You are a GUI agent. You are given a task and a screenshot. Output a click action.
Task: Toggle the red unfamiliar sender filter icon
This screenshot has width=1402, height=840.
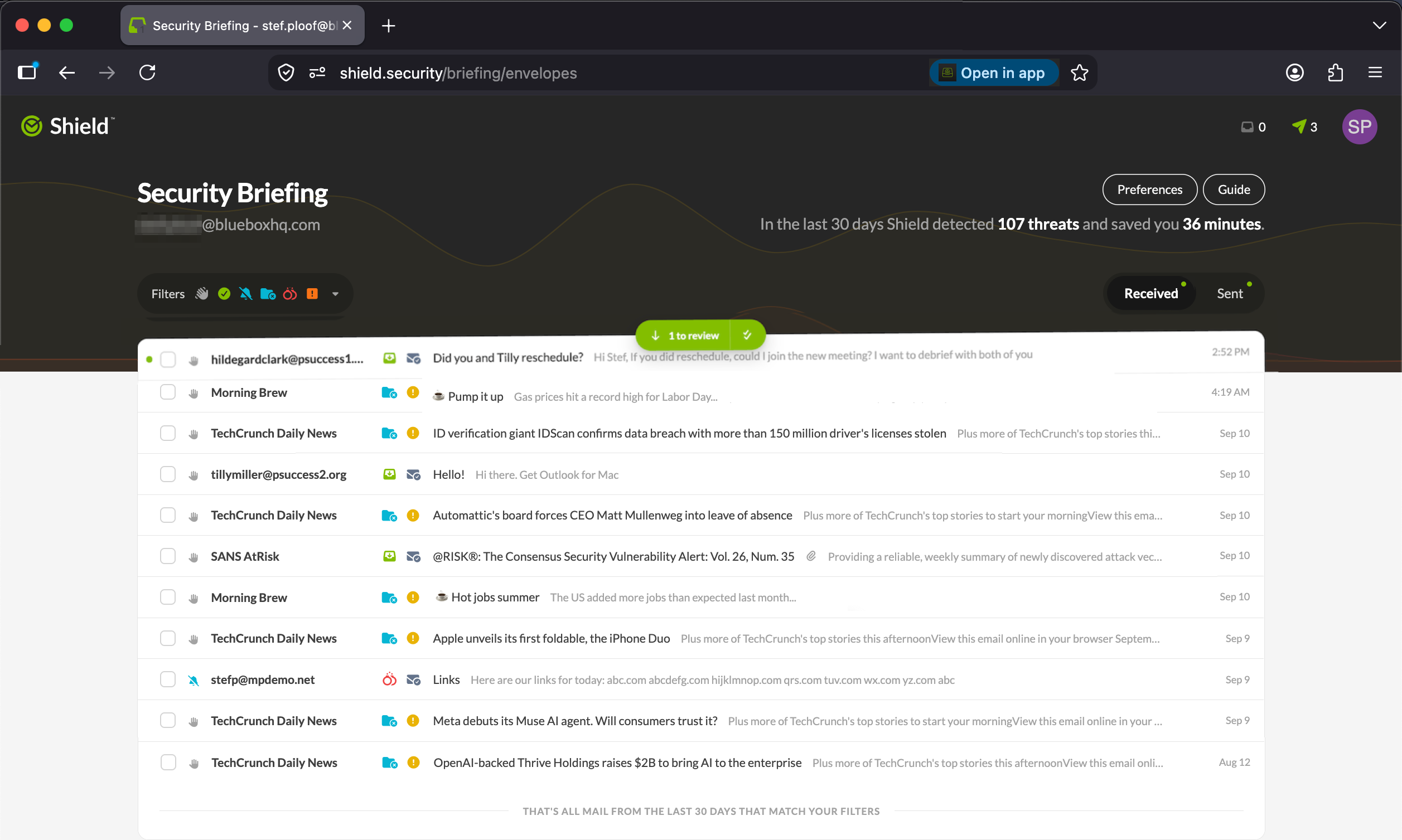point(290,294)
